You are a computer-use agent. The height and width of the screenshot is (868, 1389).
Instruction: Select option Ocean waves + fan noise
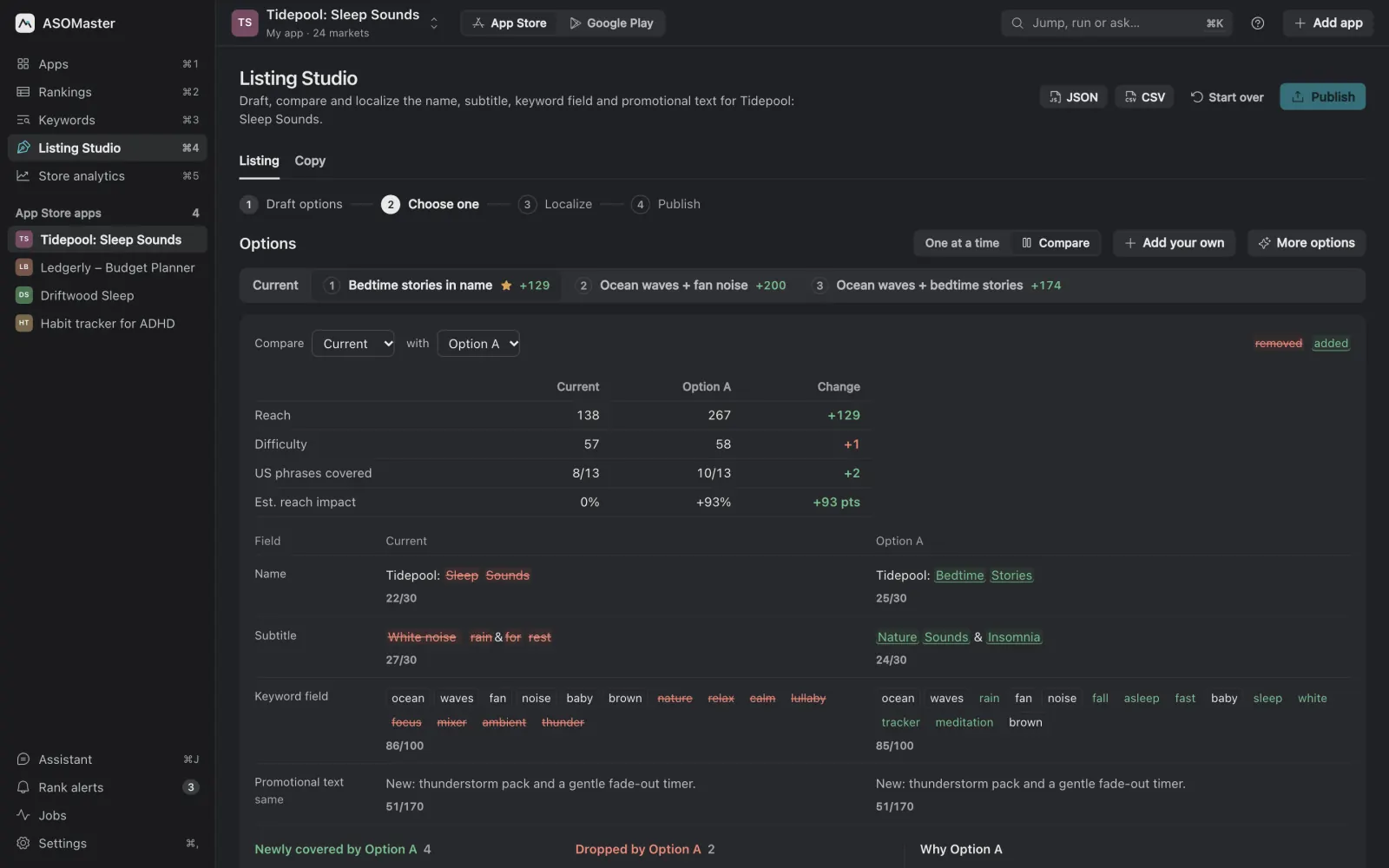[x=681, y=286]
